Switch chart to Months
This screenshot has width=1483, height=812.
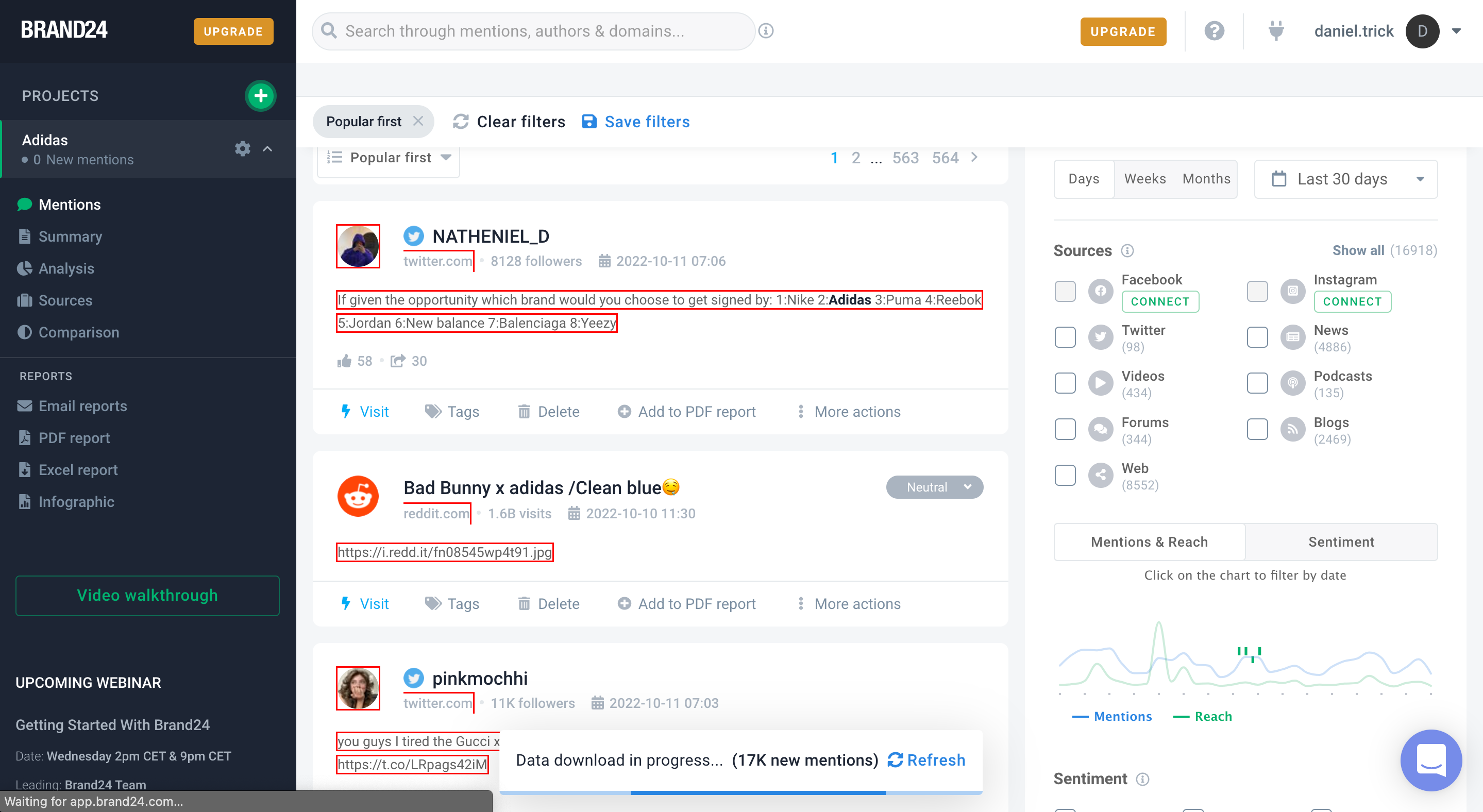click(1206, 179)
